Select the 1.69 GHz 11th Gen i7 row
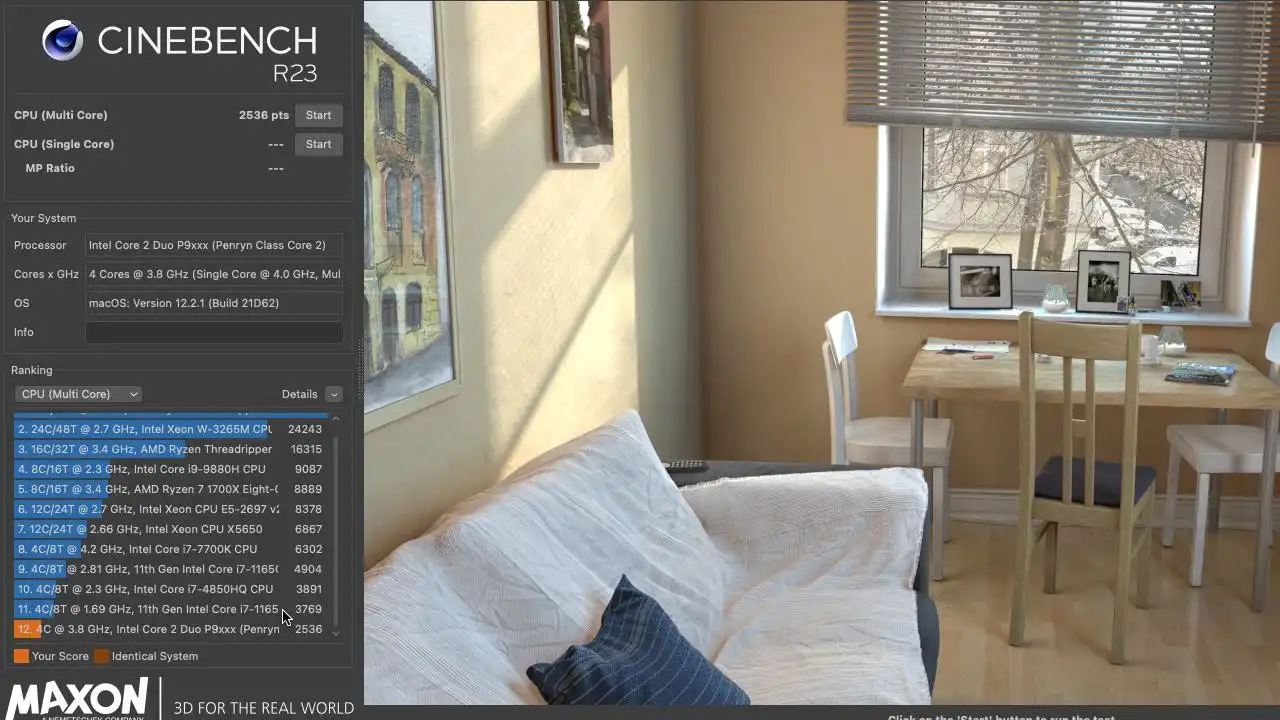 (x=170, y=609)
